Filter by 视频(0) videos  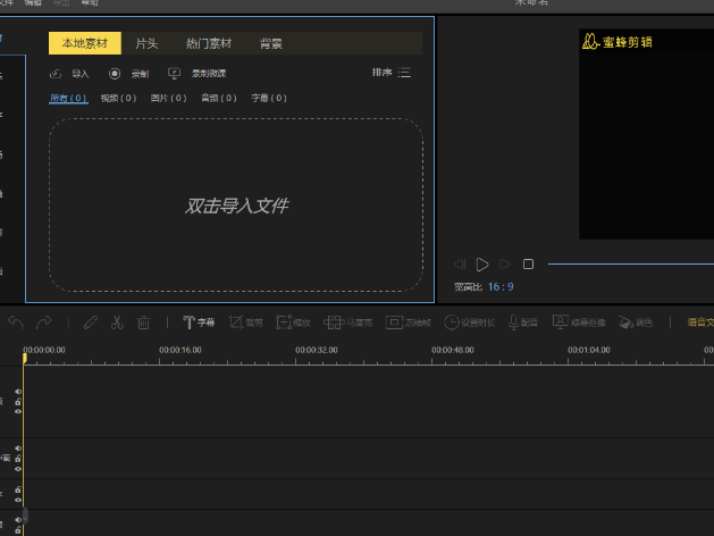(118, 98)
